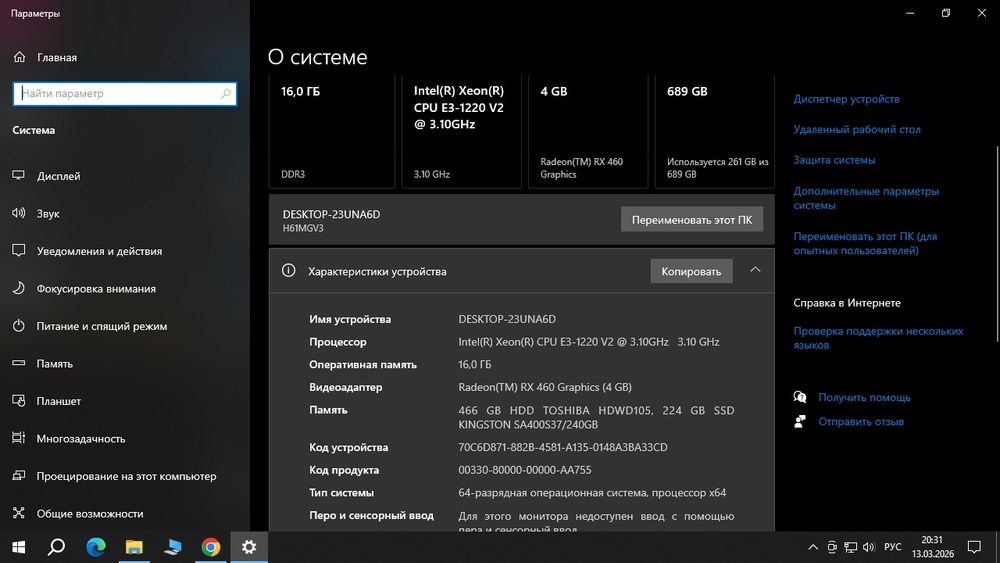
Task: Switch the РУС input language indicator
Action: click(x=892, y=547)
